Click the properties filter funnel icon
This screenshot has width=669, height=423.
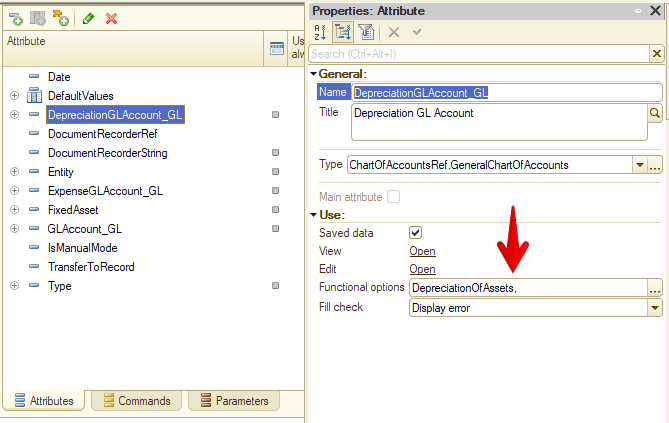366,32
